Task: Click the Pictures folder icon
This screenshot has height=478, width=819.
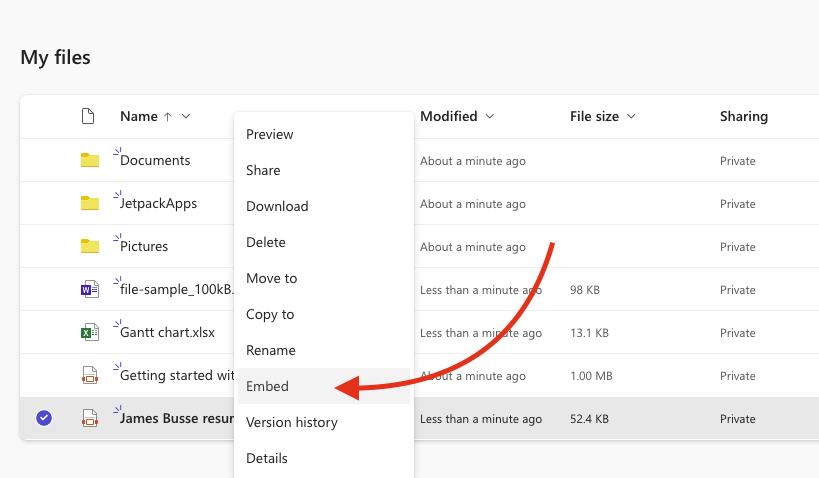Action: tap(90, 246)
